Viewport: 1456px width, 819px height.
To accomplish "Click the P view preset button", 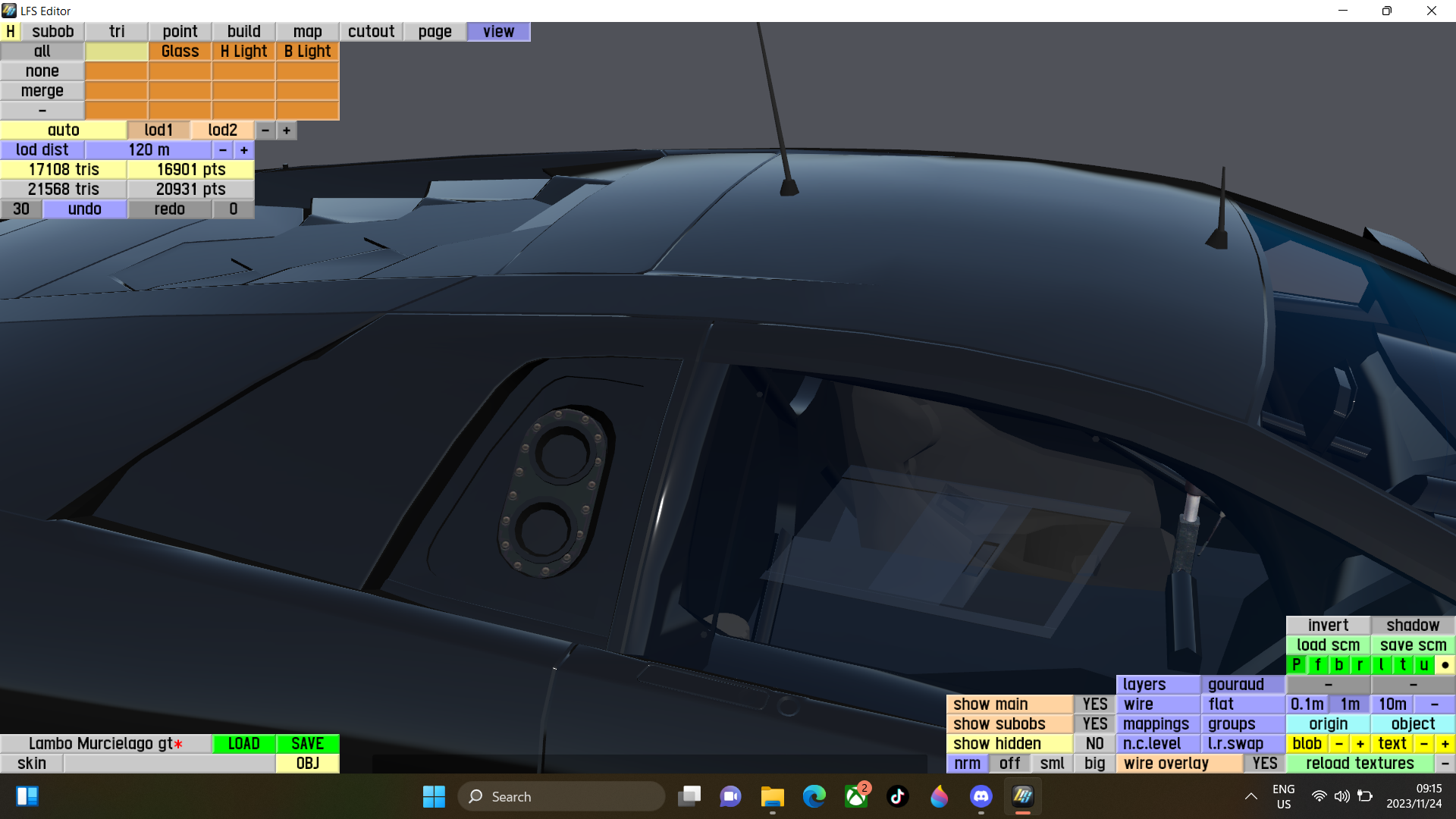I will click(x=1296, y=665).
